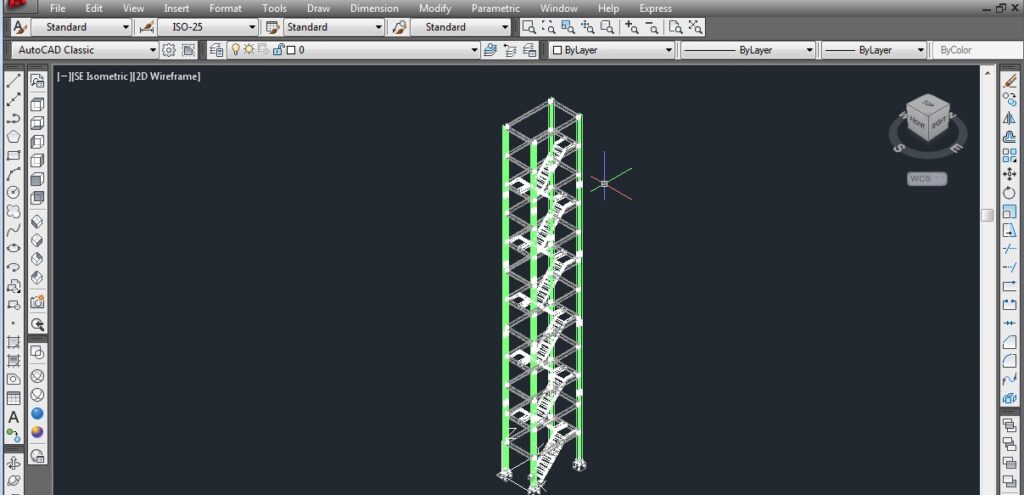Open the Modify menu

(x=435, y=8)
